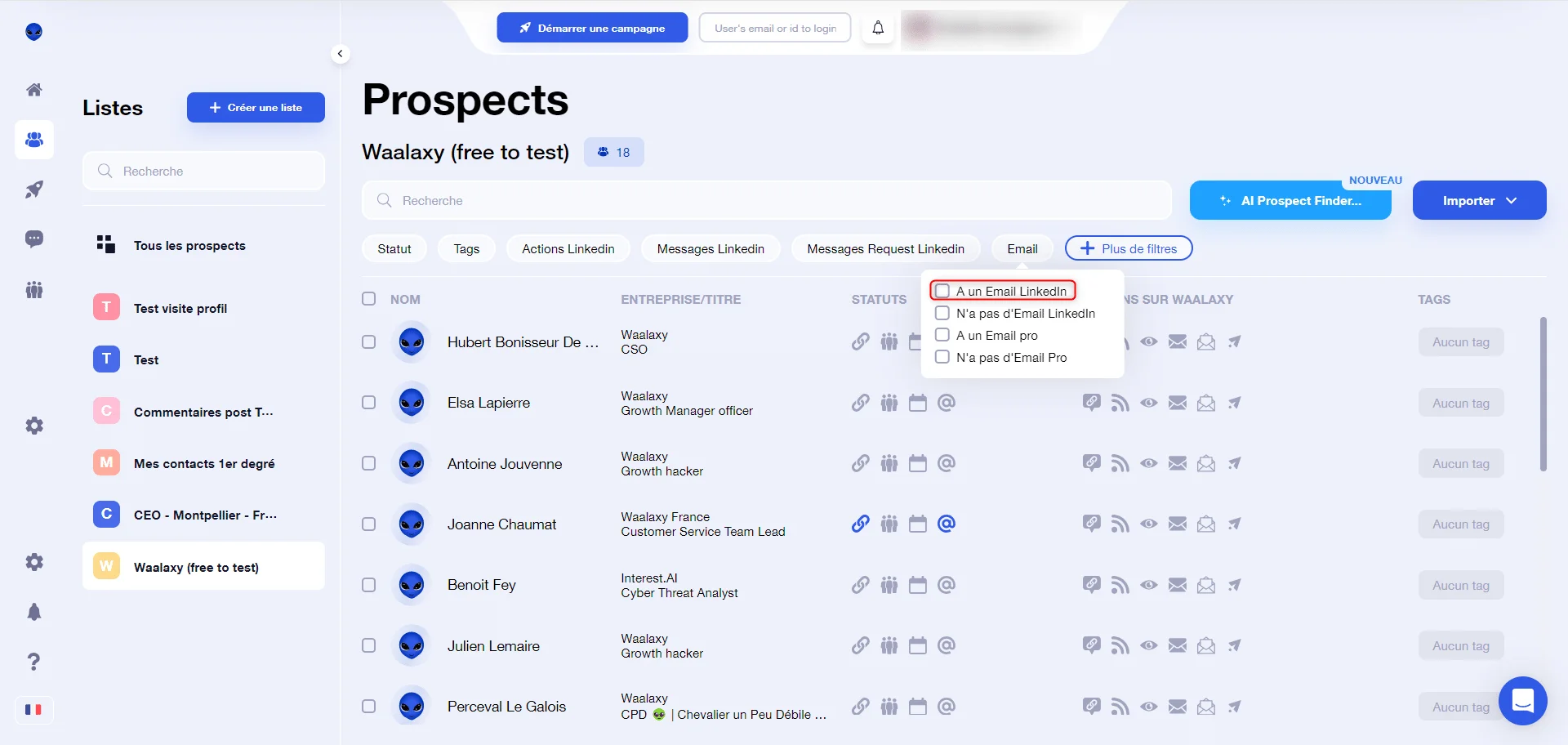Expand the Importer dropdown button

[1480, 200]
